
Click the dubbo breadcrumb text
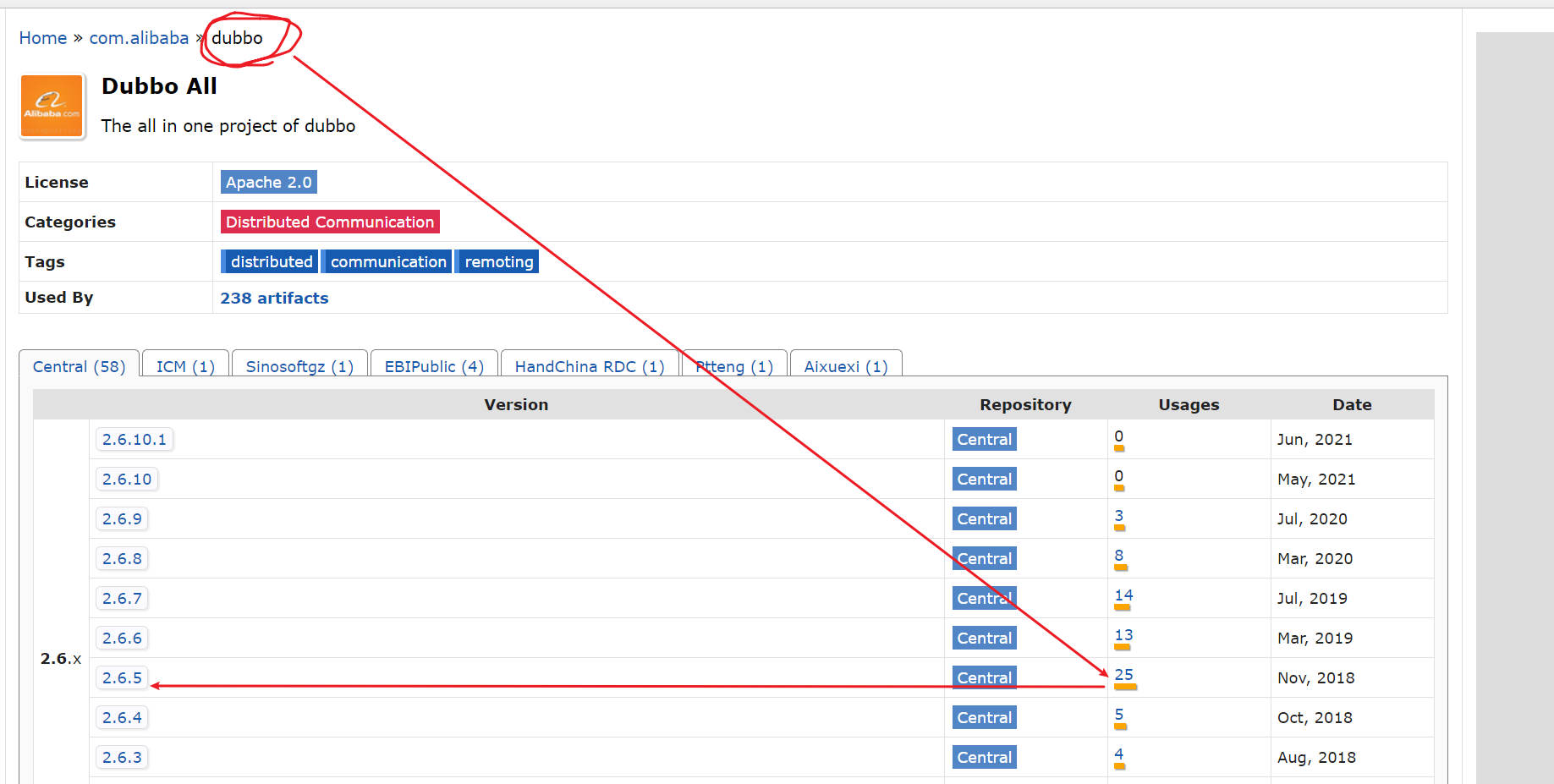point(237,38)
